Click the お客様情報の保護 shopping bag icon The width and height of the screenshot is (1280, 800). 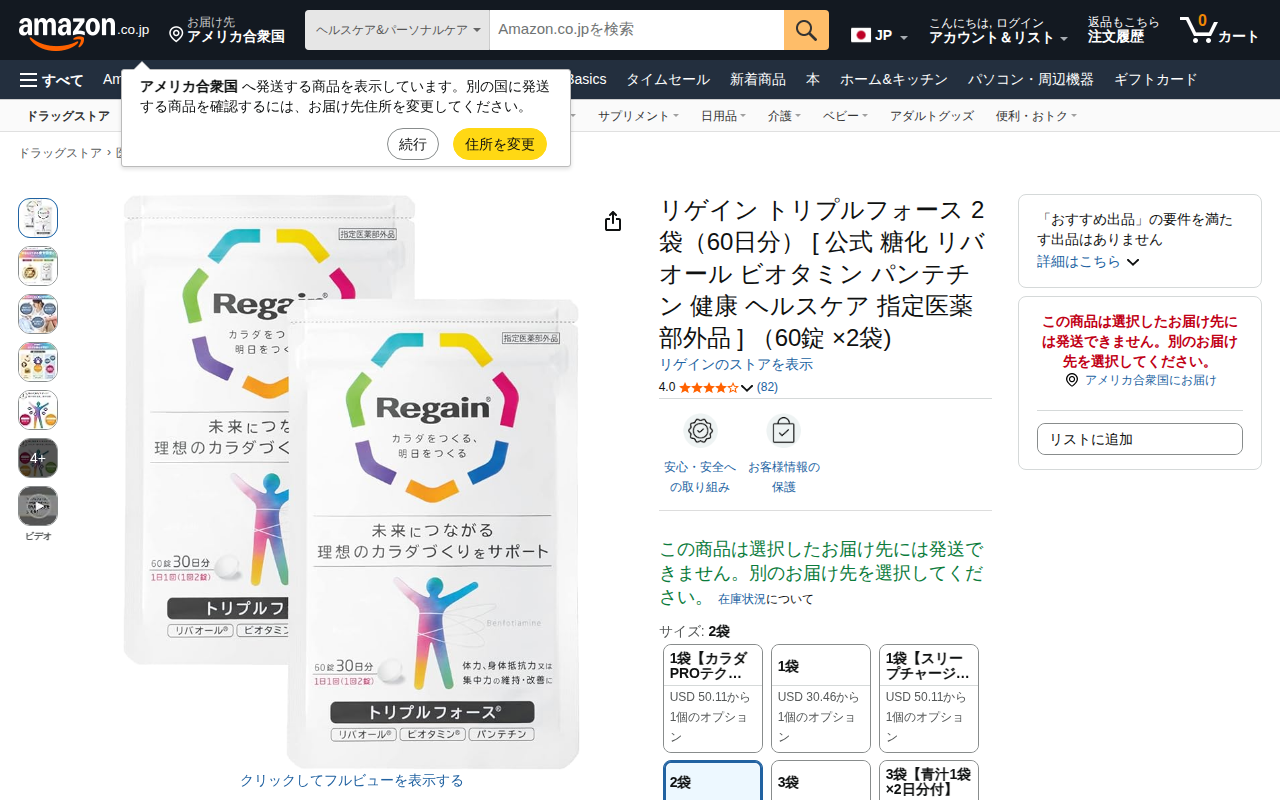pos(783,431)
